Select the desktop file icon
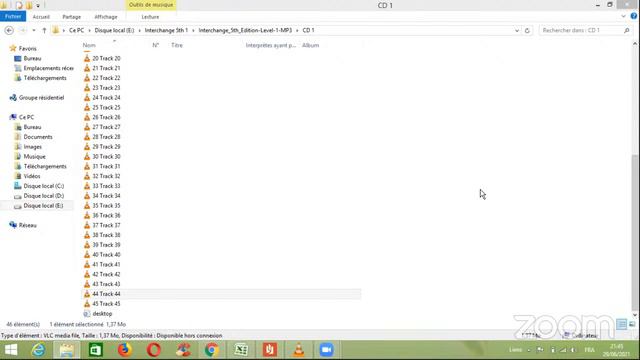 pos(87,313)
